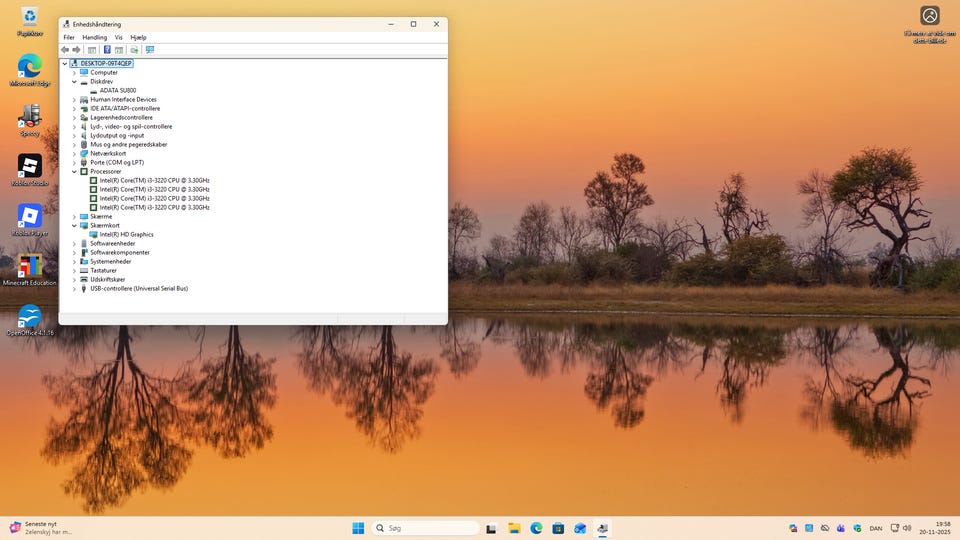Screen dimensions: 960x540
Task: Collapse the DESKTOP-09T4QEP root node
Action: (x=65, y=63)
